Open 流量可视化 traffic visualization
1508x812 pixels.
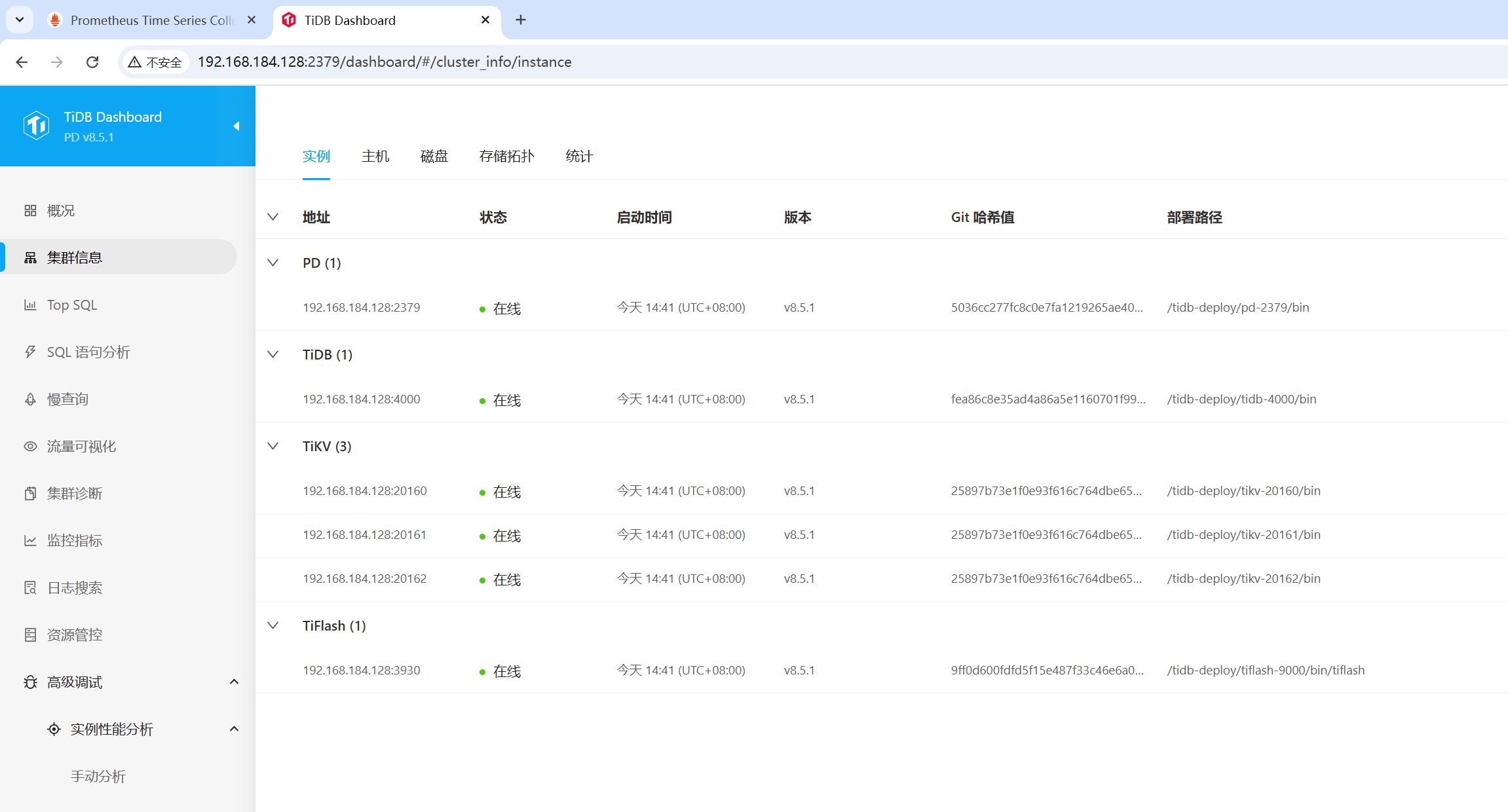(x=81, y=446)
